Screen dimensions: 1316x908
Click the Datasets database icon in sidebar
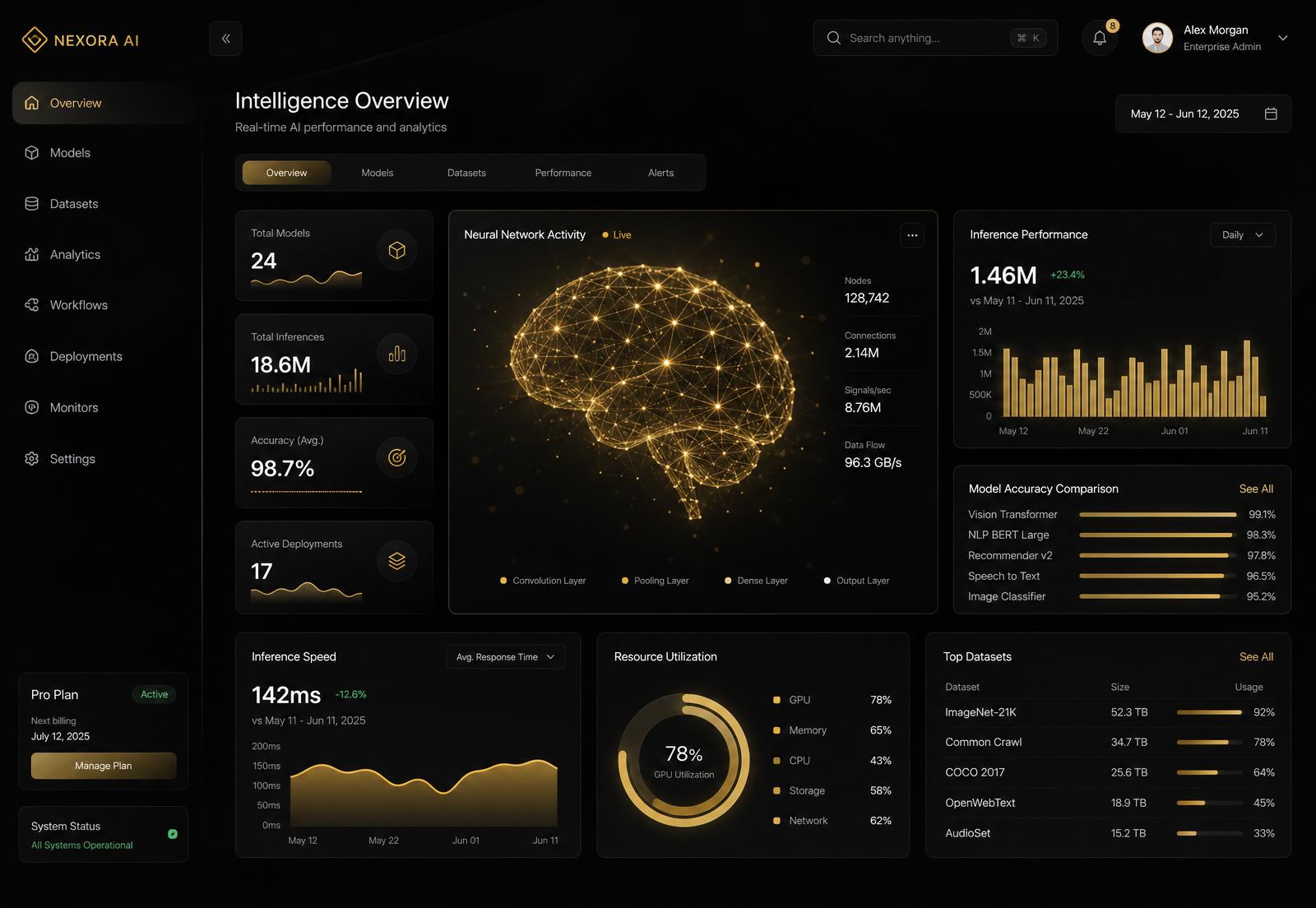click(32, 204)
